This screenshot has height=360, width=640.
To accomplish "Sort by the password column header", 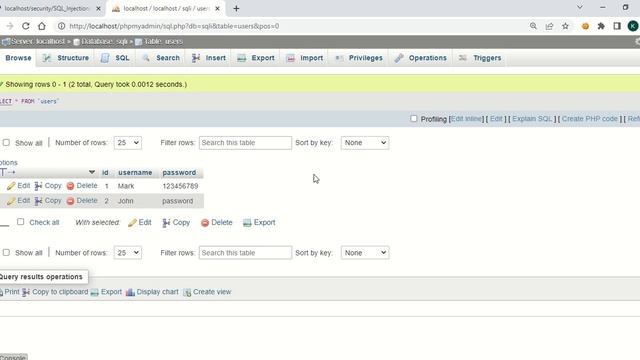I will point(179,173).
